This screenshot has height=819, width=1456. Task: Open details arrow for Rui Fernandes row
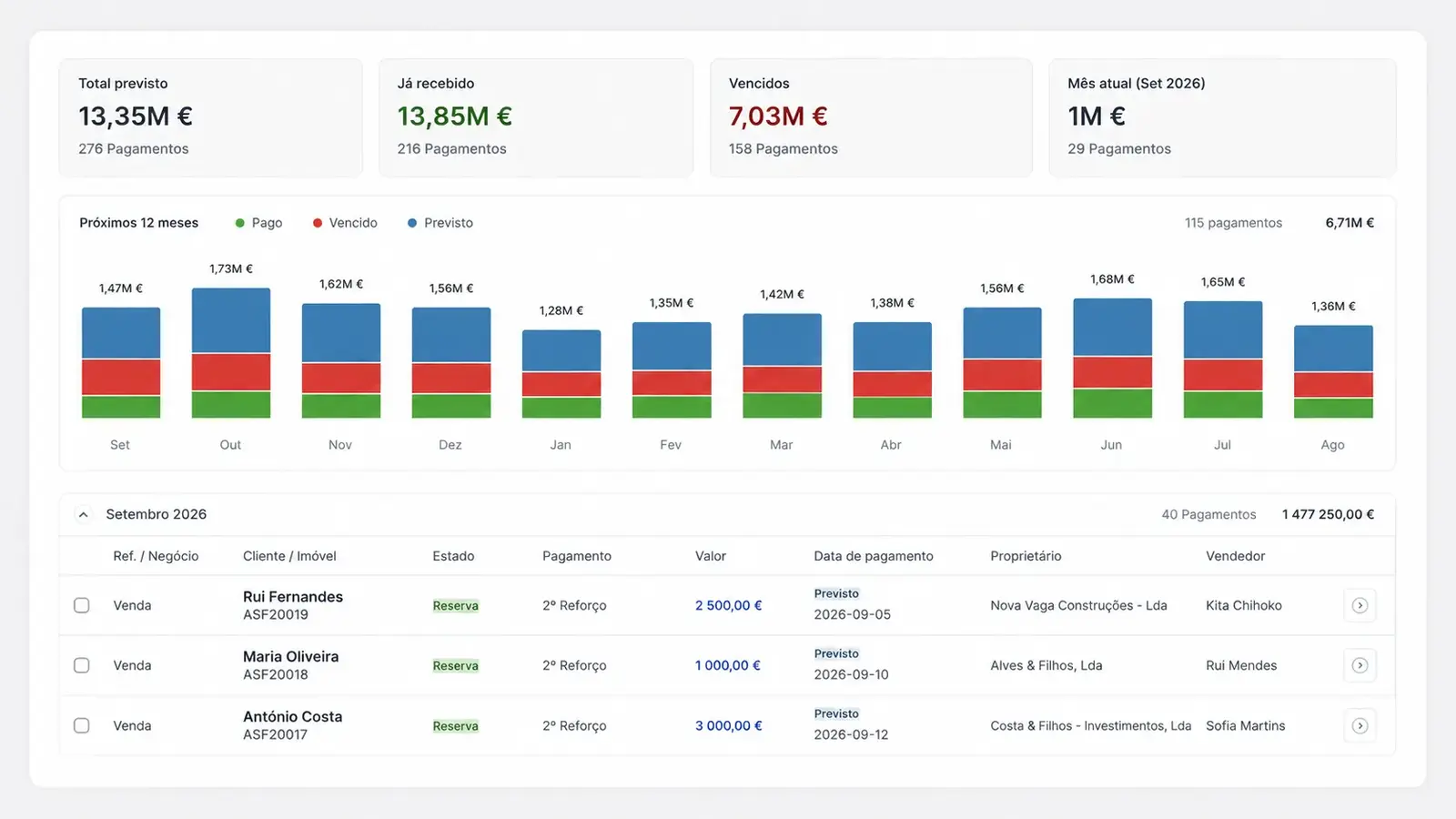tap(1360, 605)
